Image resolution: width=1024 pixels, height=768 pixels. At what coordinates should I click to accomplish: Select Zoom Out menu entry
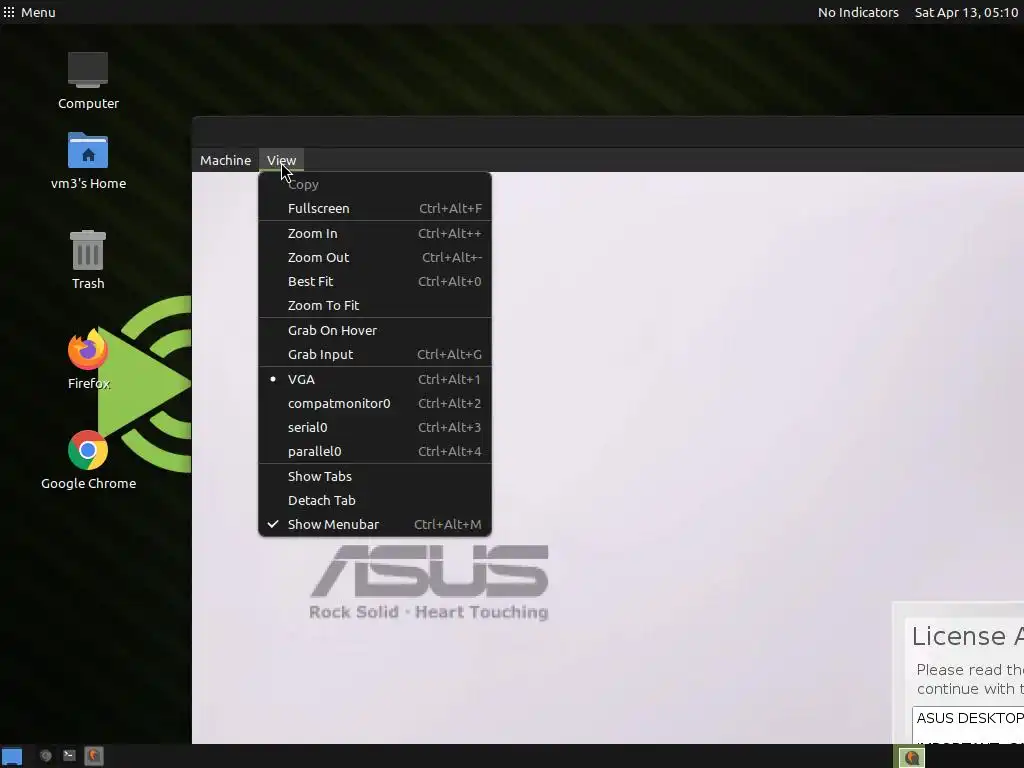pyautogui.click(x=375, y=257)
